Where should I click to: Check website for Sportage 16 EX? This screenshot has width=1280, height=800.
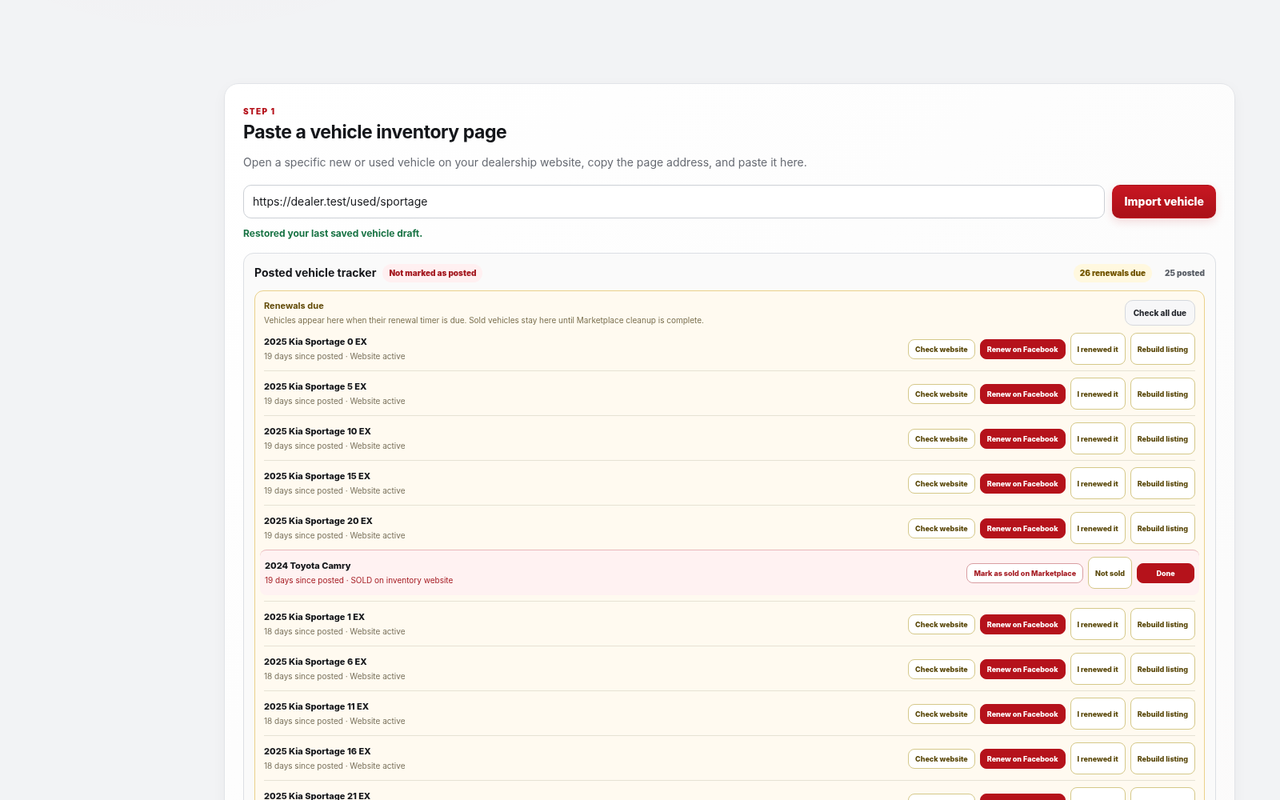[941, 760]
